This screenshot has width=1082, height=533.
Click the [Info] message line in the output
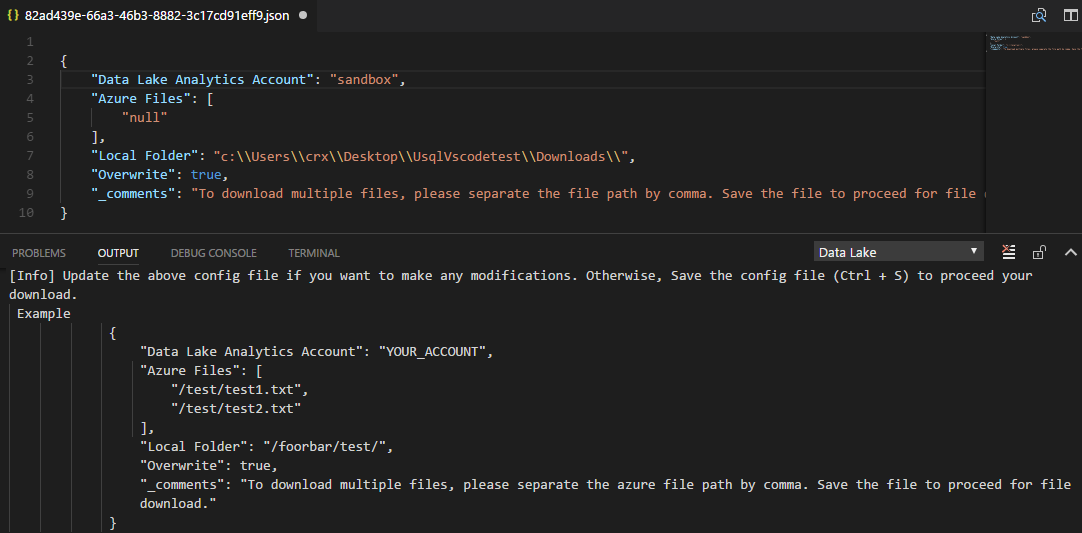pyautogui.click(x=521, y=284)
